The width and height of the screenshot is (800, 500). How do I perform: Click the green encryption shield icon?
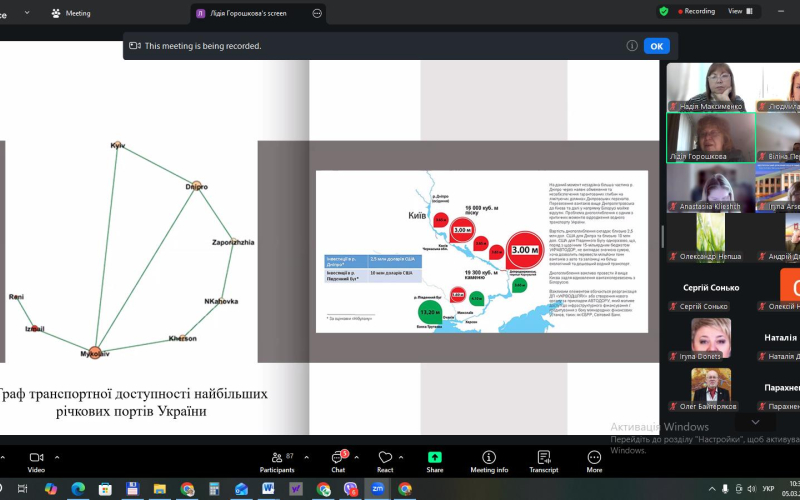(664, 11)
